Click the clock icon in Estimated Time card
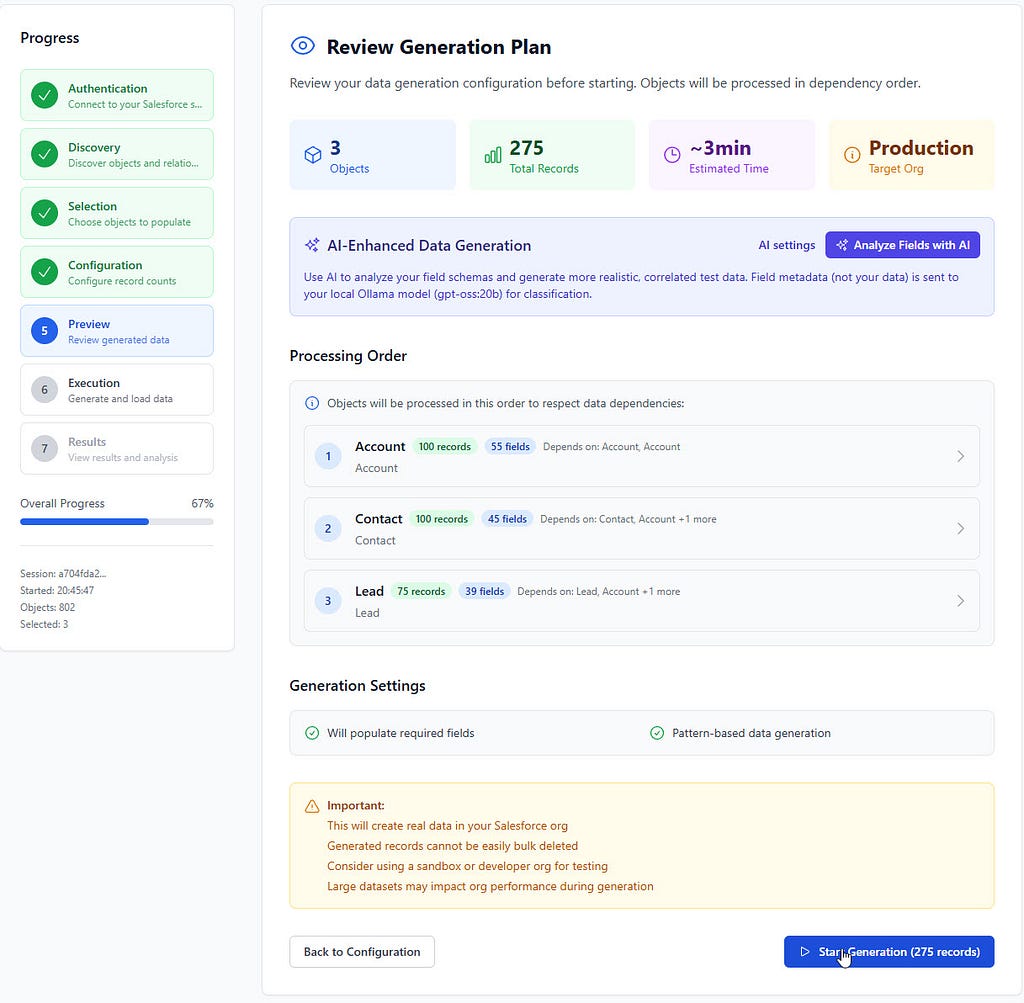 (x=672, y=155)
